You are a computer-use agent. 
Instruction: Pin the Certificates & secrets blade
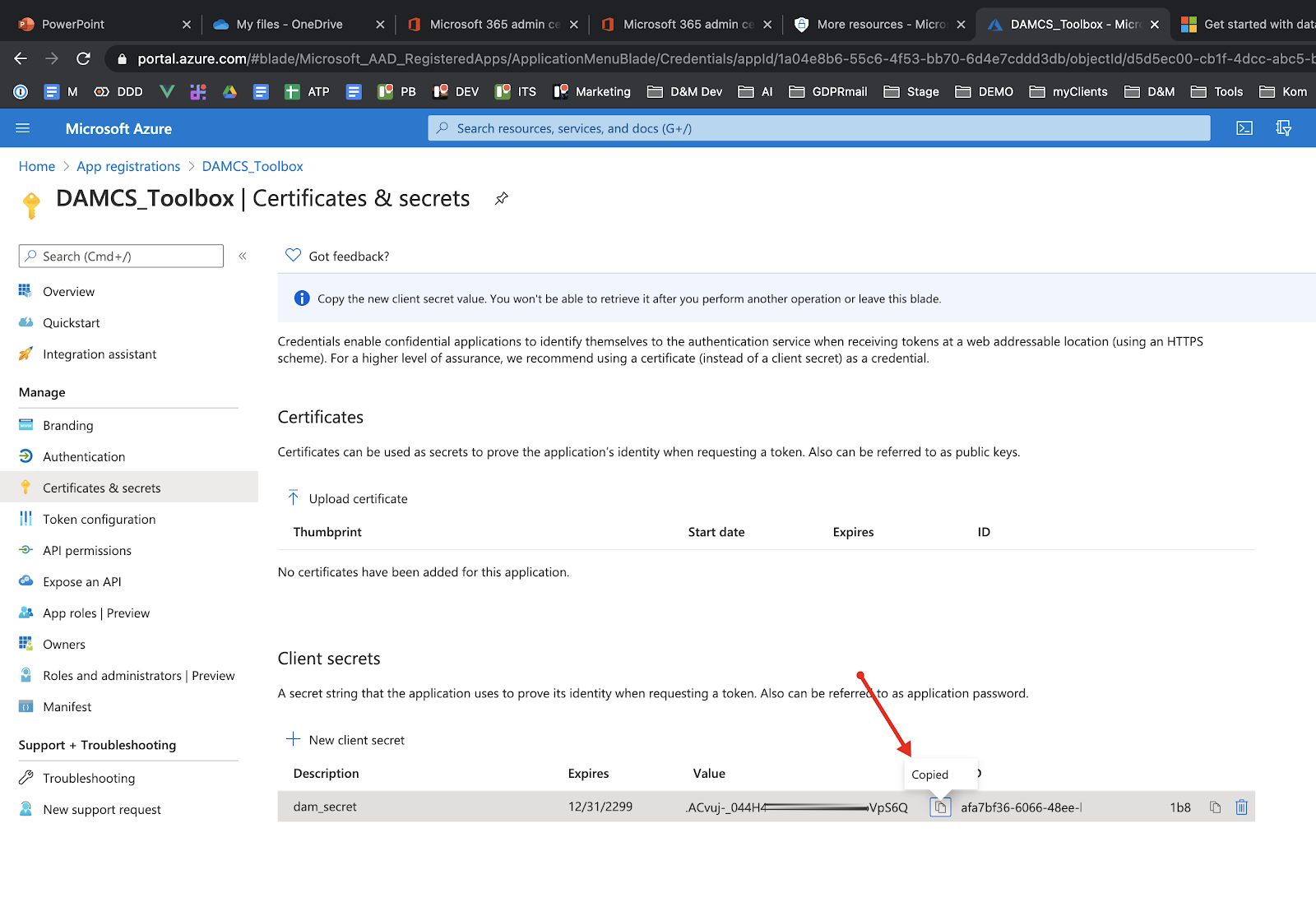(501, 198)
